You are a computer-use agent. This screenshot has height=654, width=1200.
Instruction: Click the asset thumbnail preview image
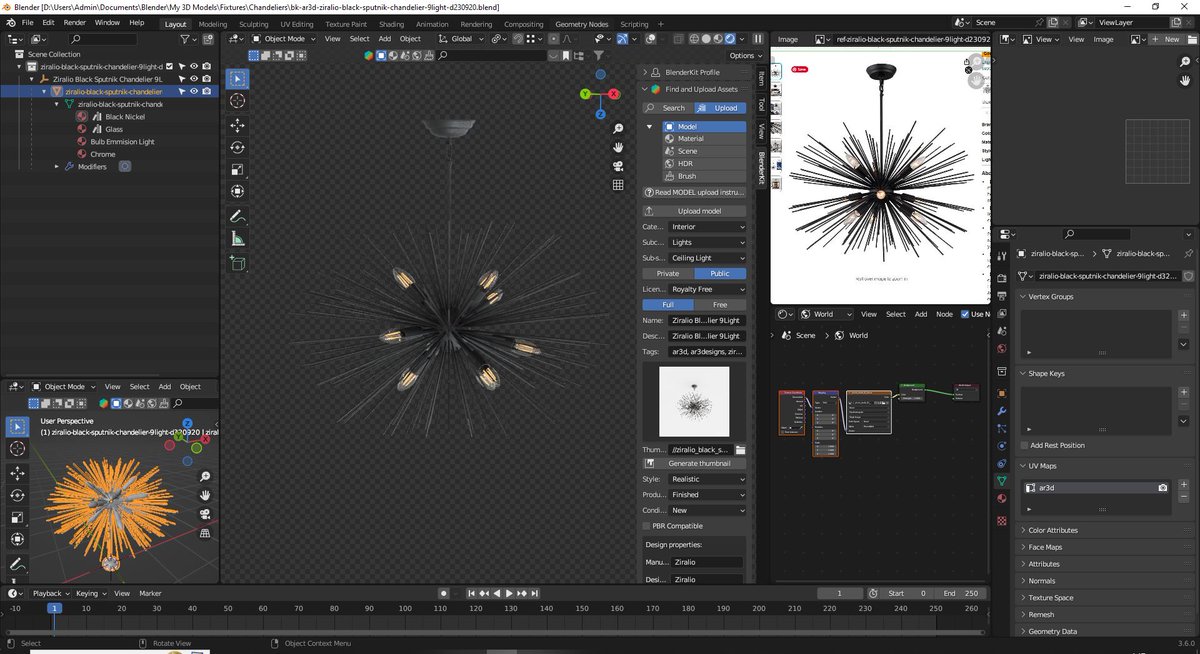tap(694, 401)
